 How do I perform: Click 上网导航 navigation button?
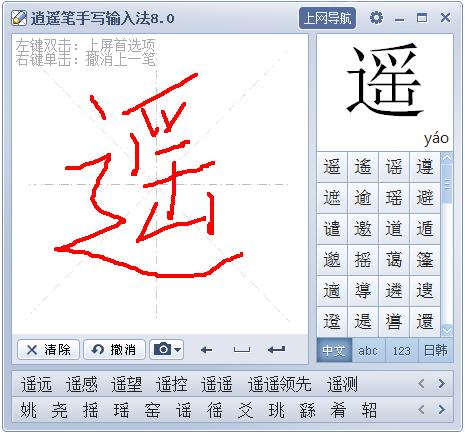point(327,18)
